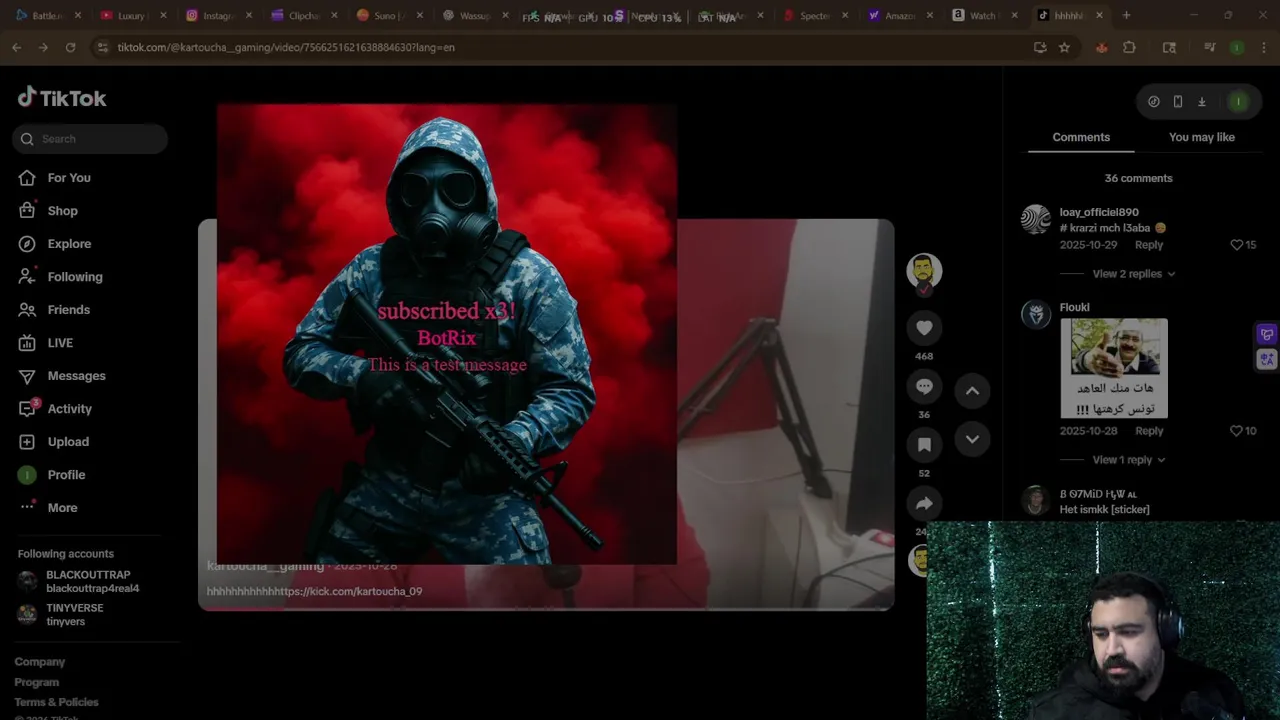Click the get coins icon
Viewport: 1280px width, 720px height.
pos(1154,101)
